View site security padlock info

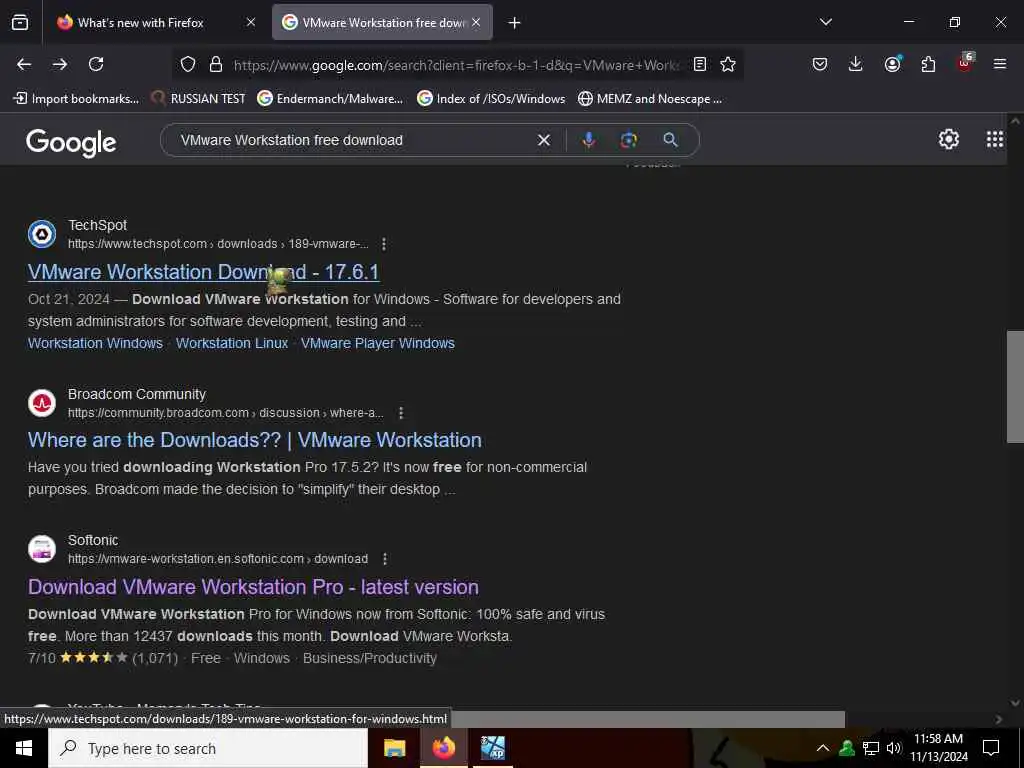click(x=216, y=64)
